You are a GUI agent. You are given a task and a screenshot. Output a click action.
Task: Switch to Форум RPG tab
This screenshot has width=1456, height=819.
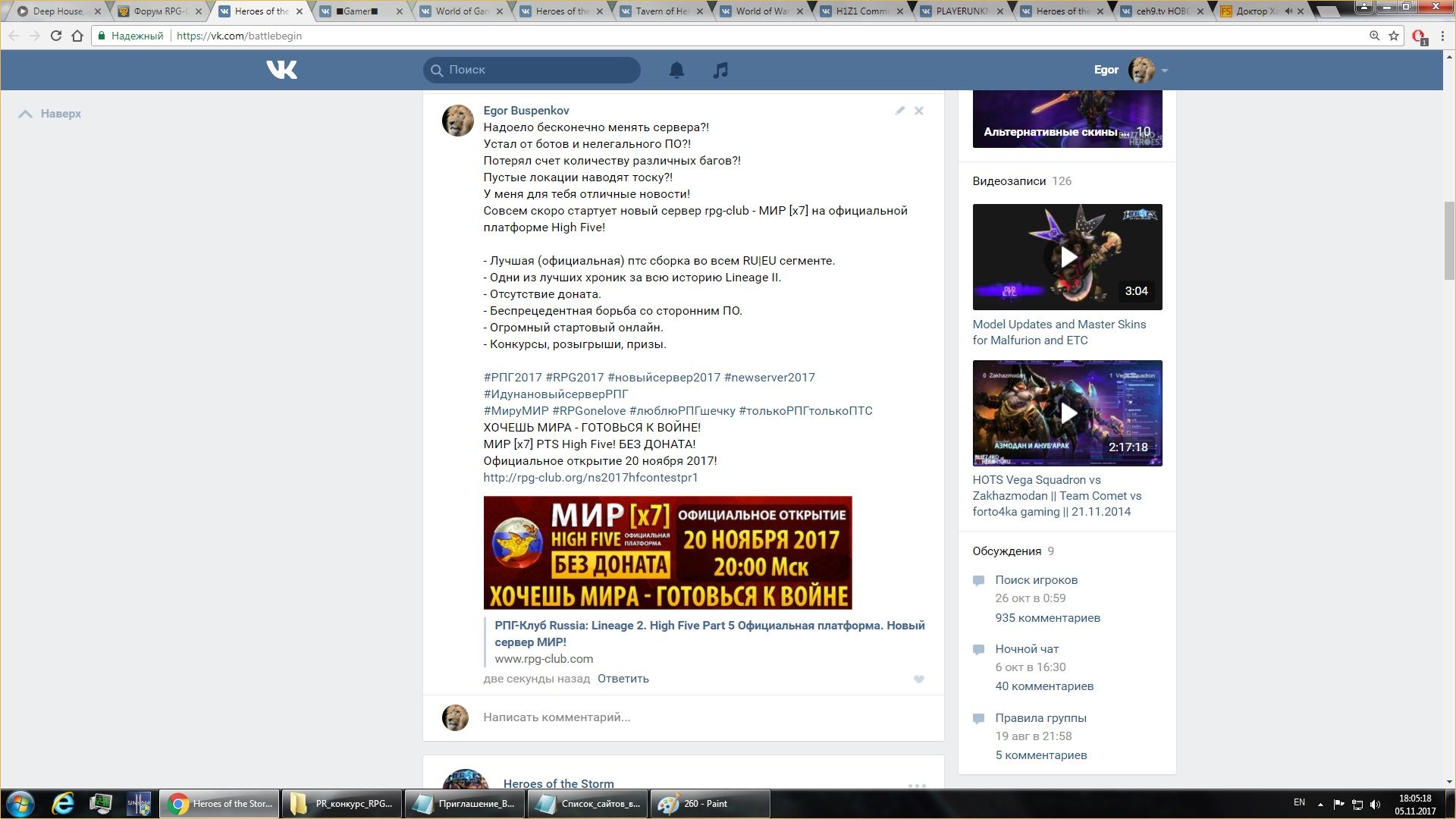161,11
